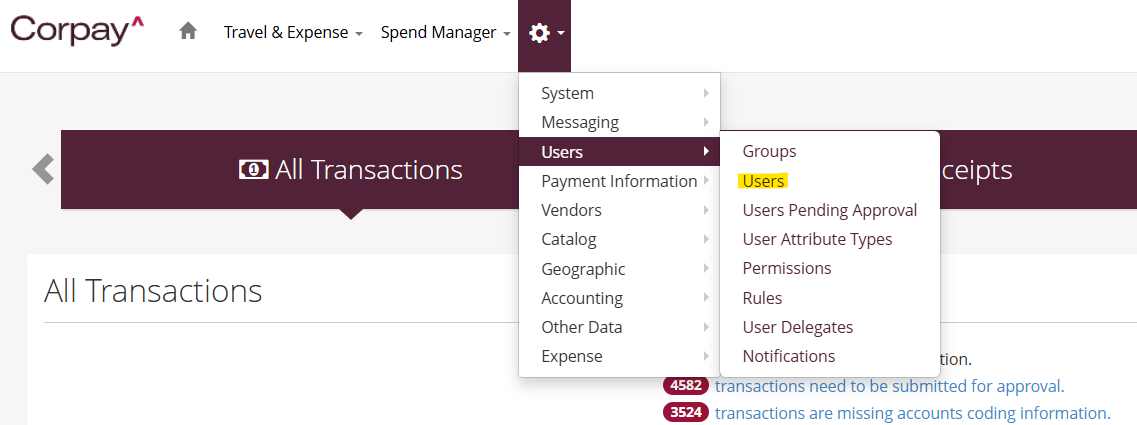Expand the Payment Information submenu
This screenshot has width=1137, height=425.
click(x=618, y=181)
